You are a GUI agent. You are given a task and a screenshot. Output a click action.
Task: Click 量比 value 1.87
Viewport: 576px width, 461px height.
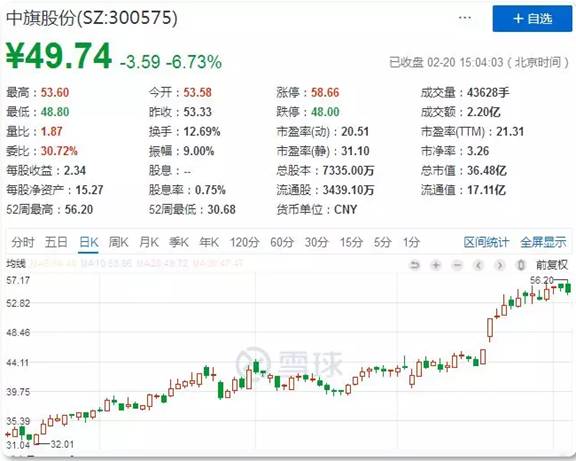point(51,132)
